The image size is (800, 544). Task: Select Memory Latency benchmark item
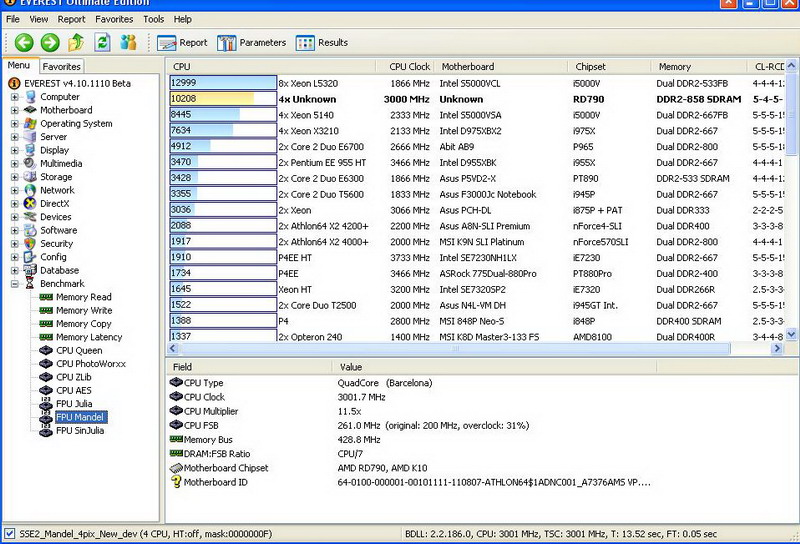[87, 337]
